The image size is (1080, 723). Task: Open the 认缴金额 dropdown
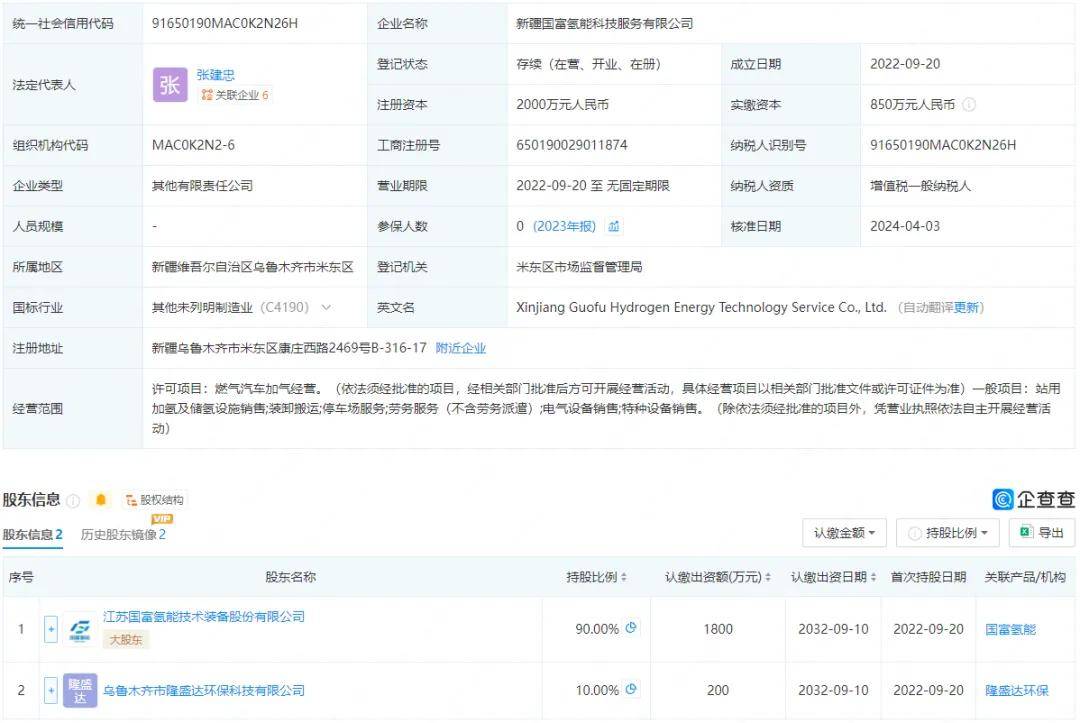843,533
